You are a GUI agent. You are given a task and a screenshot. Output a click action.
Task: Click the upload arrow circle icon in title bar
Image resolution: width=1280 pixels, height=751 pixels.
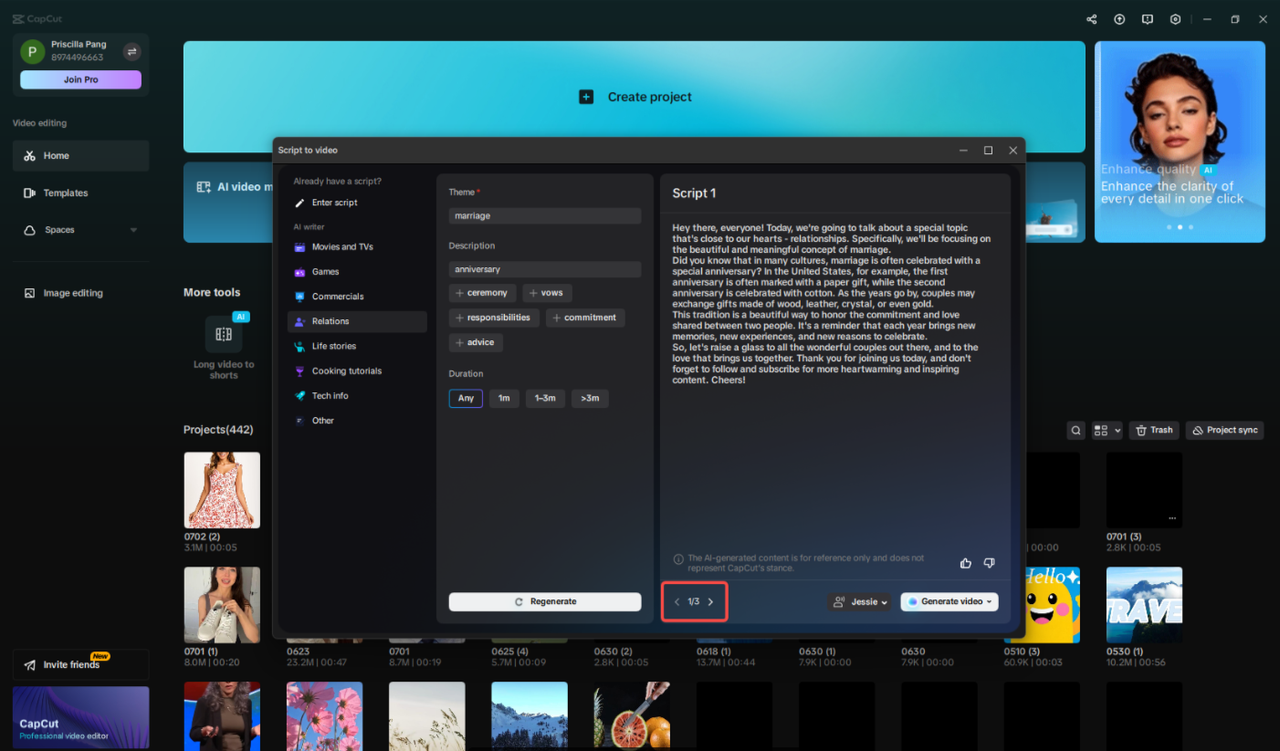(1119, 19)
